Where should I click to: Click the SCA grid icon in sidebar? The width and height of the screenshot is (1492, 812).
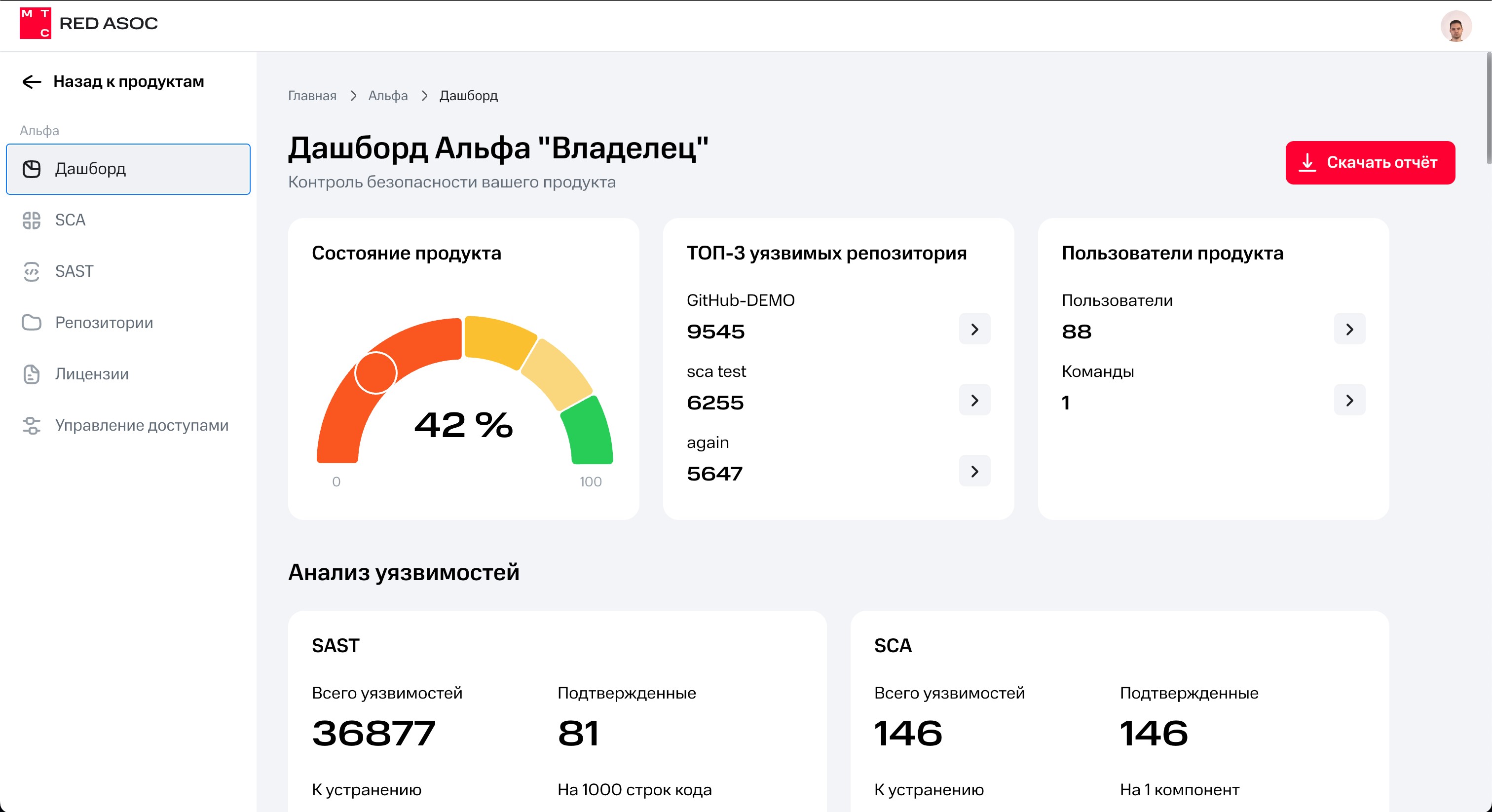(31, 220)
